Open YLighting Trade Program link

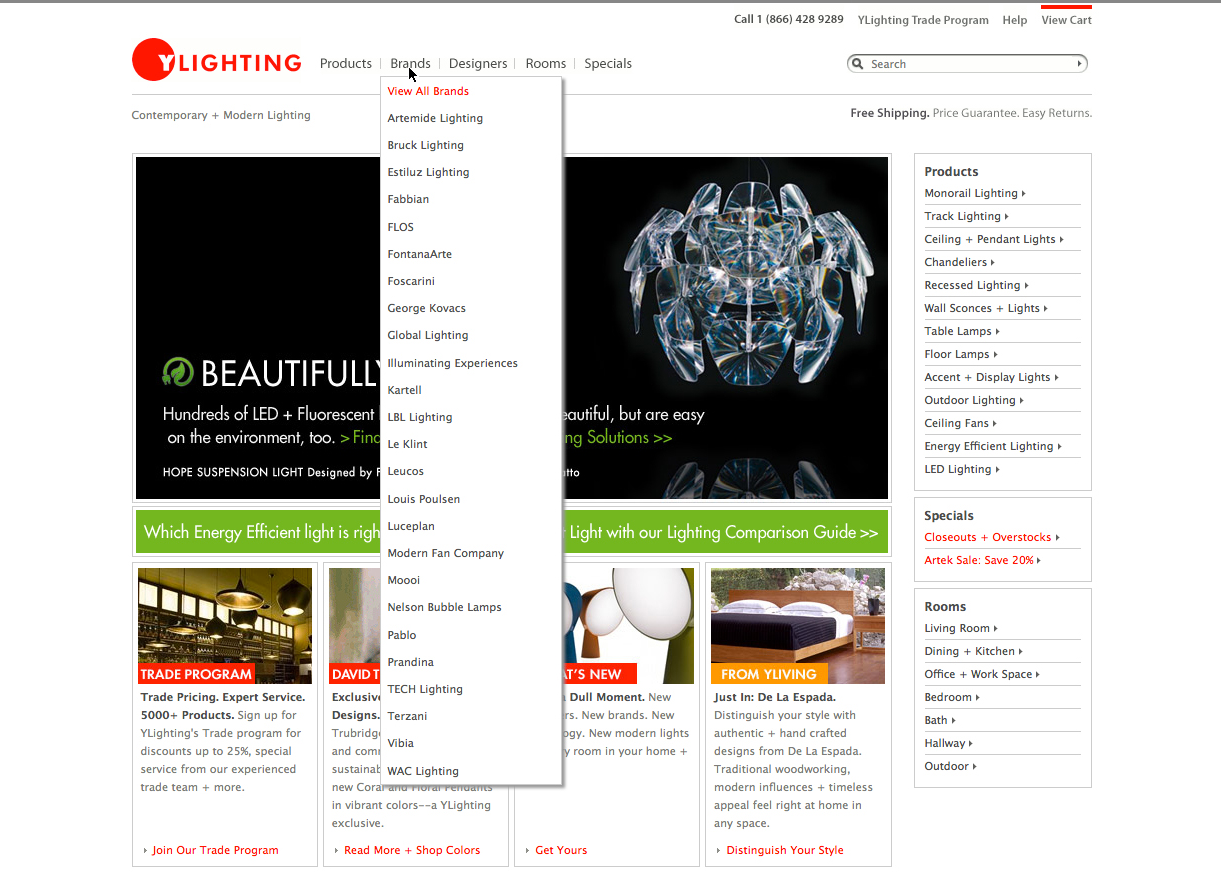[x=923, y=20]
